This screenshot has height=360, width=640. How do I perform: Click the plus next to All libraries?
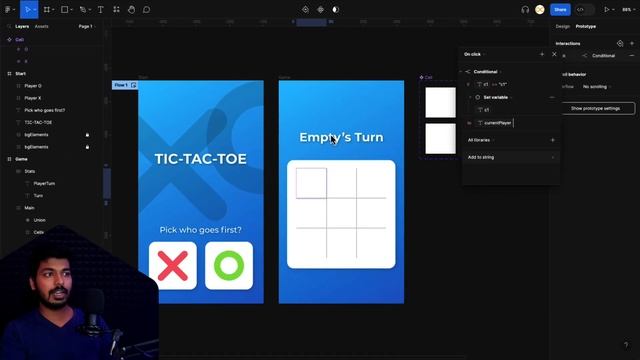click(553, 140)
